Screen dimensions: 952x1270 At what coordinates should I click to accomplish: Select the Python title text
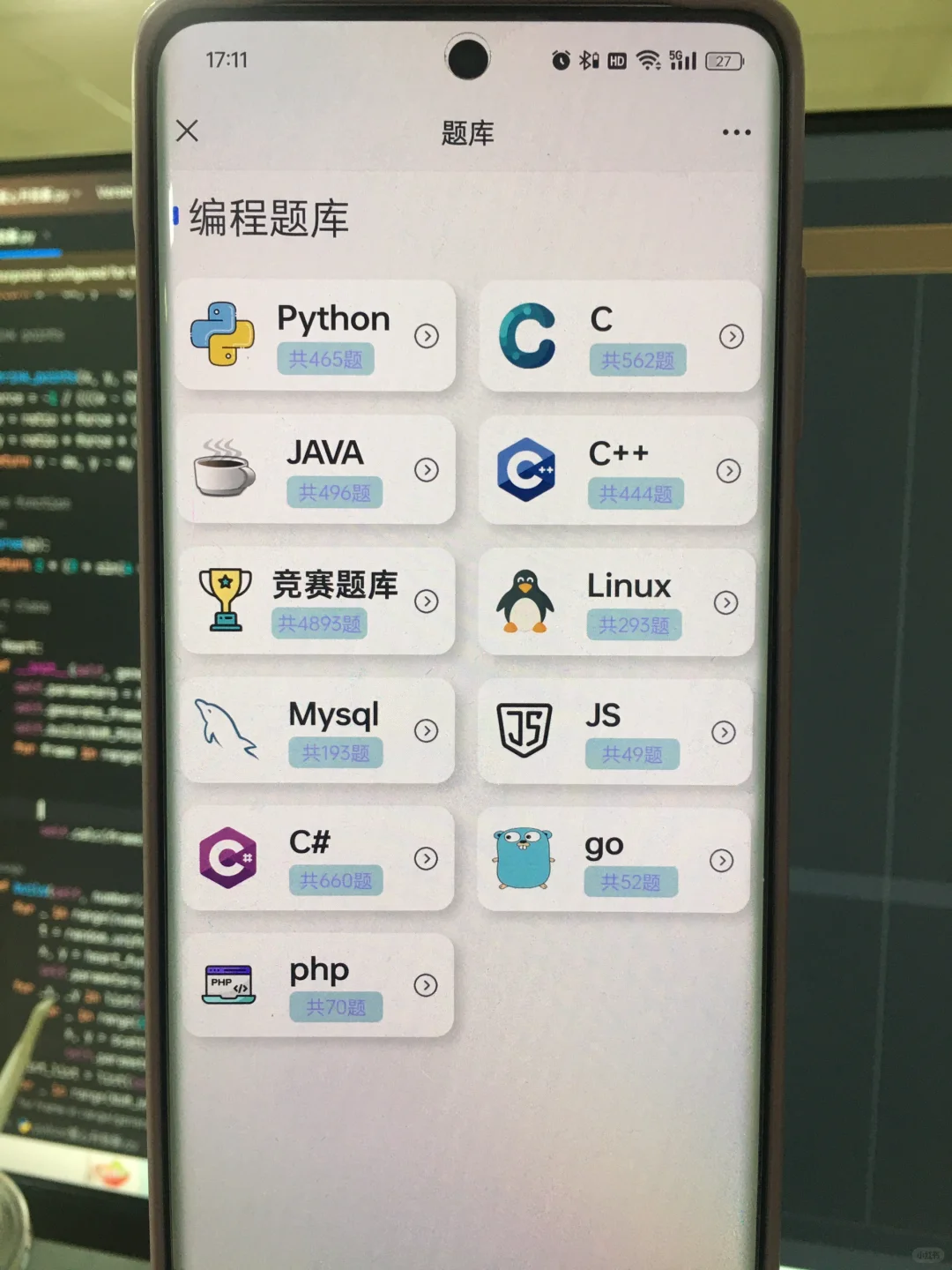point(333,319)
